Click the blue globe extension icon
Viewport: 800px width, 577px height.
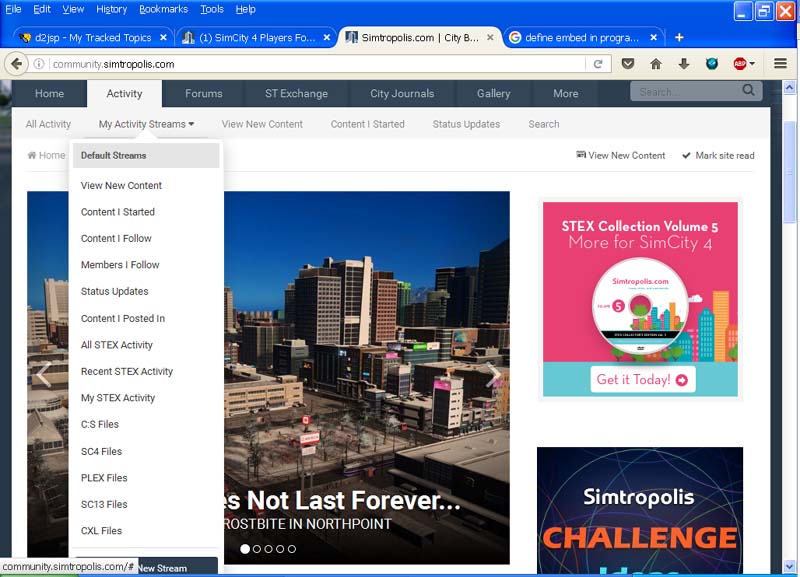[x=712, y=64]
